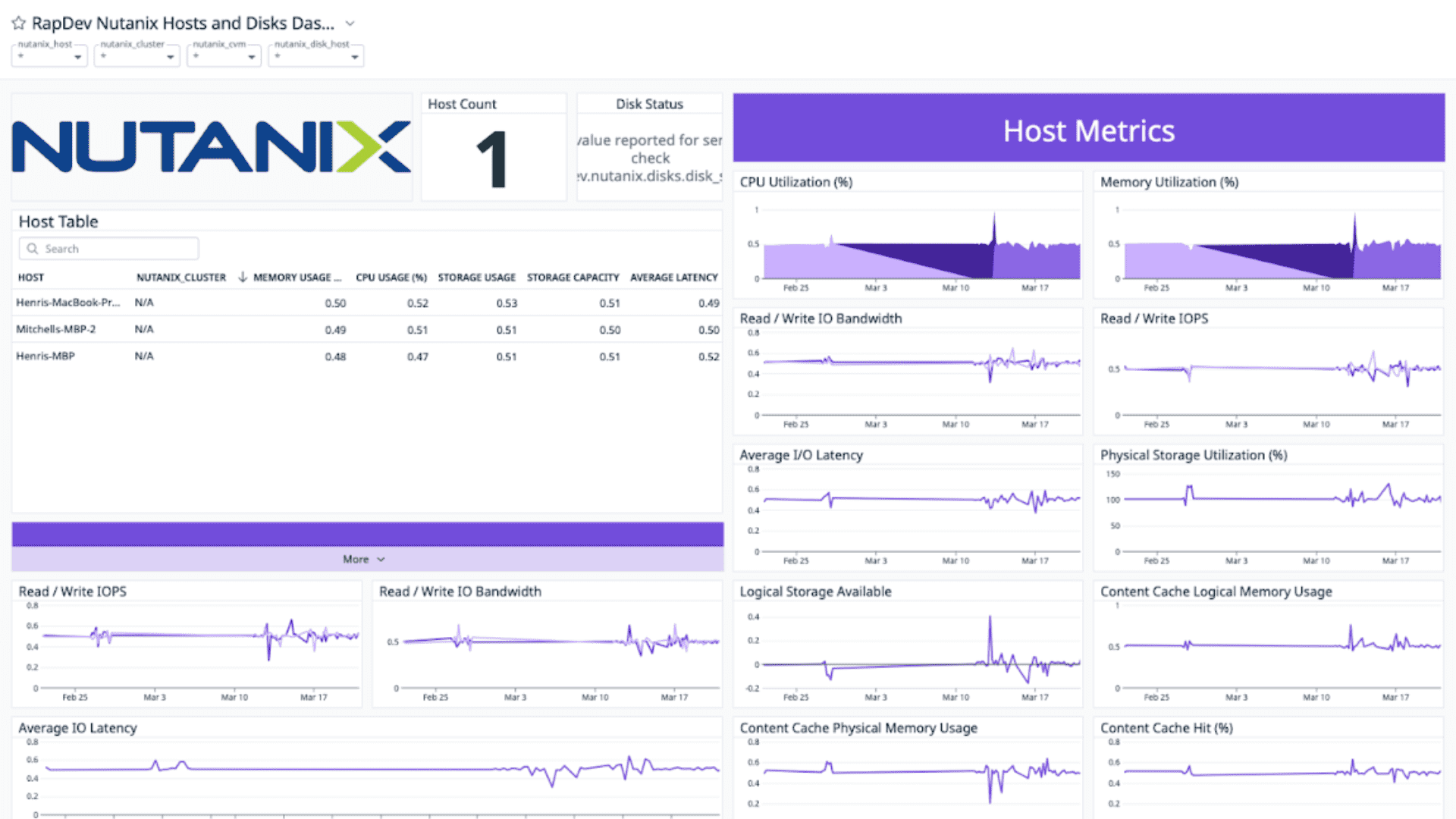Open Content Cache Logical Memory Usage title
The image size is (1456, 819).
point(1216,591)
